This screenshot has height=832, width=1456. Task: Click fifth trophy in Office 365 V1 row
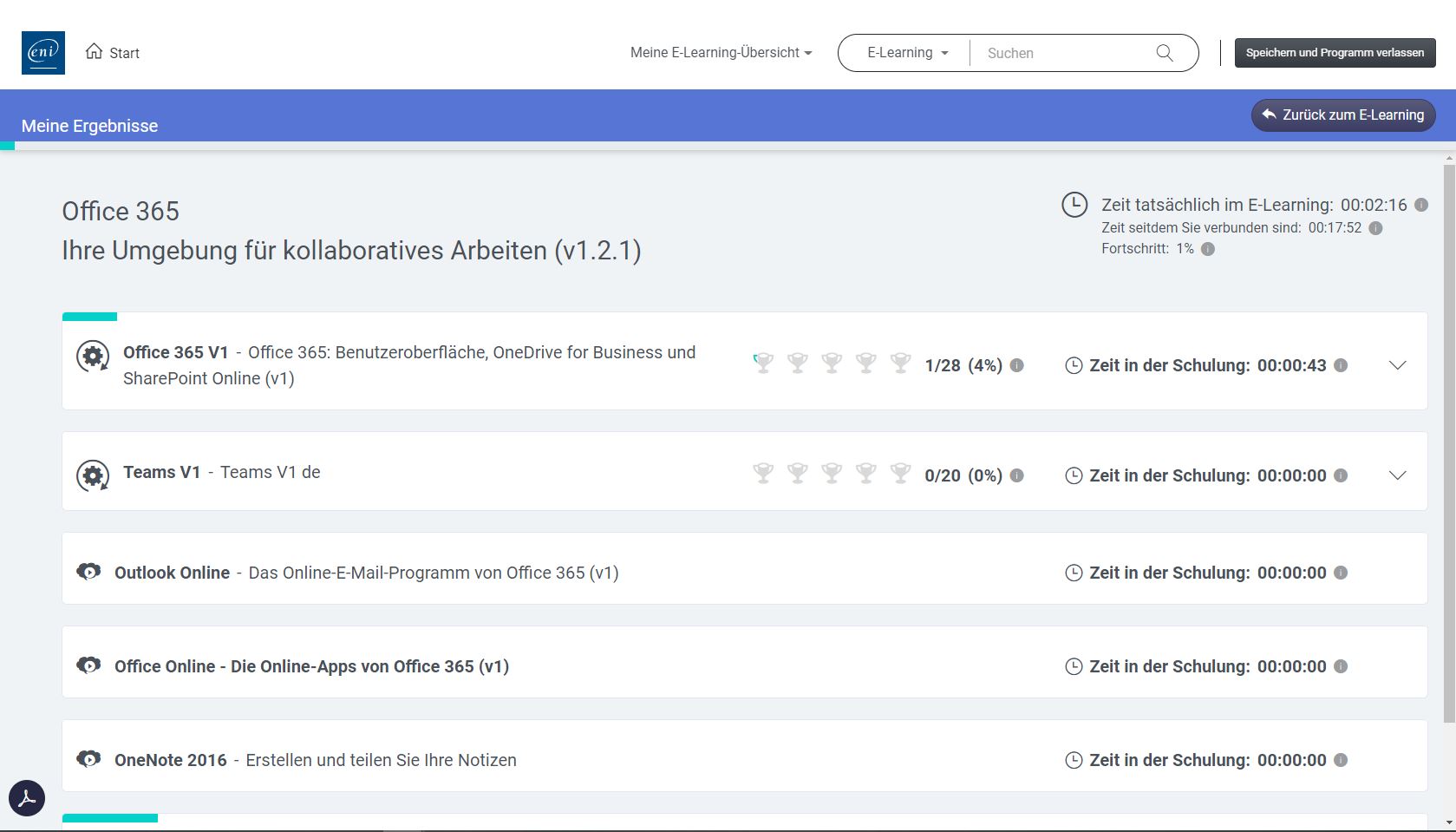[x=901, y=364]
